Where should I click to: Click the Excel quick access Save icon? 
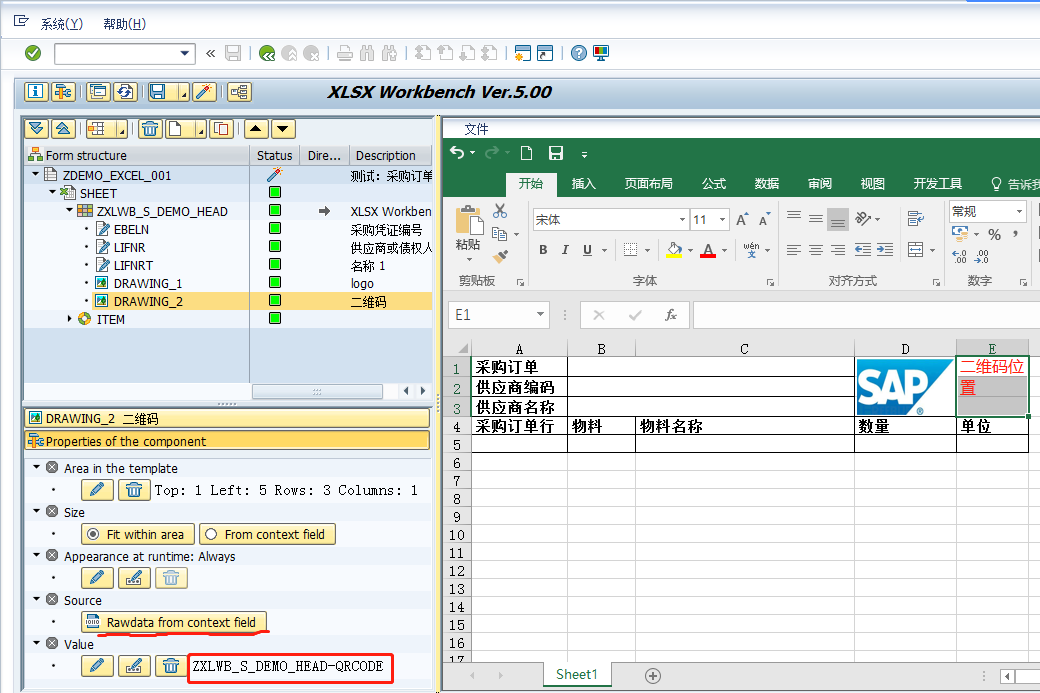pos(556,153)
